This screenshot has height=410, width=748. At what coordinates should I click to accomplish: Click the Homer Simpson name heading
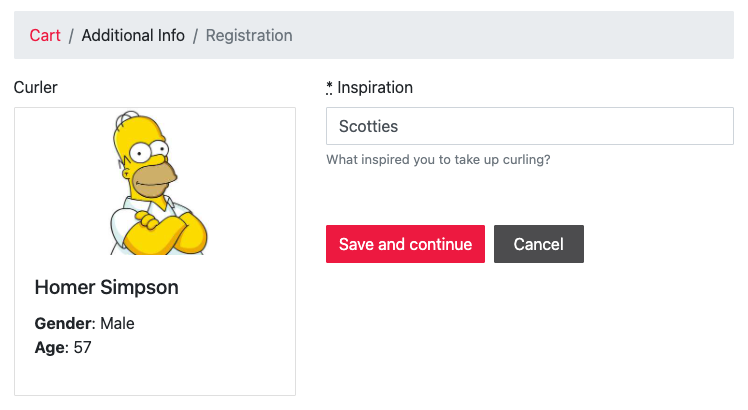(106, 287)
